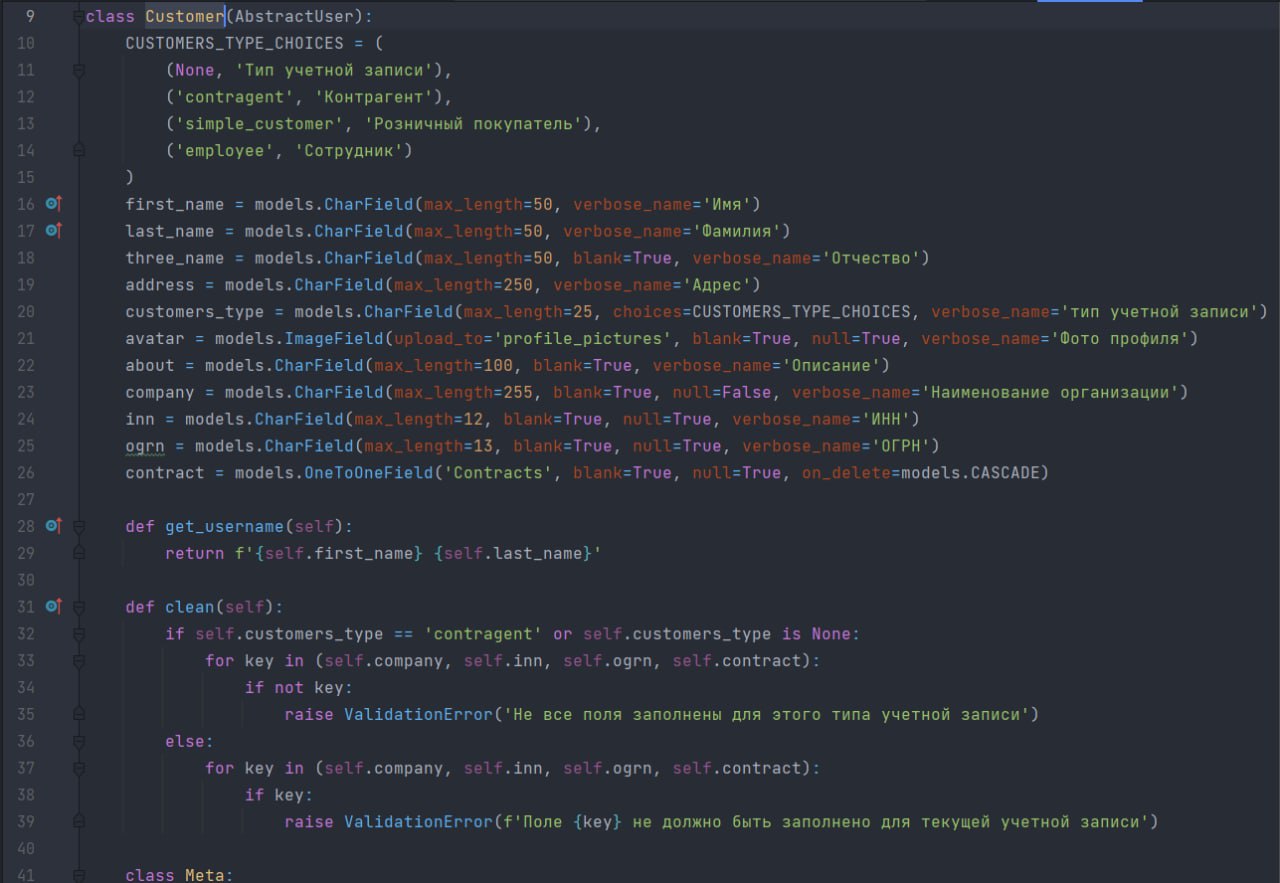Collapse the for loop fold on line 37
Viewport: 1280px width, 883px height.
point(79,768)
